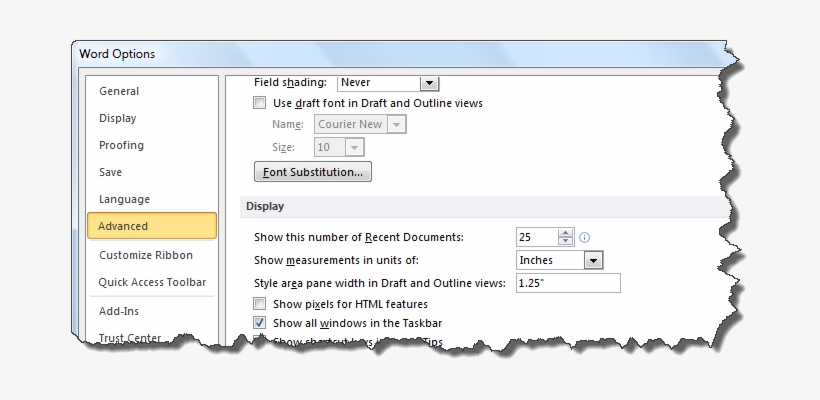Open the draft font Name dropdown (Courier New)
Viewport: 820px width, 400px height.
[x=396, y=124]
